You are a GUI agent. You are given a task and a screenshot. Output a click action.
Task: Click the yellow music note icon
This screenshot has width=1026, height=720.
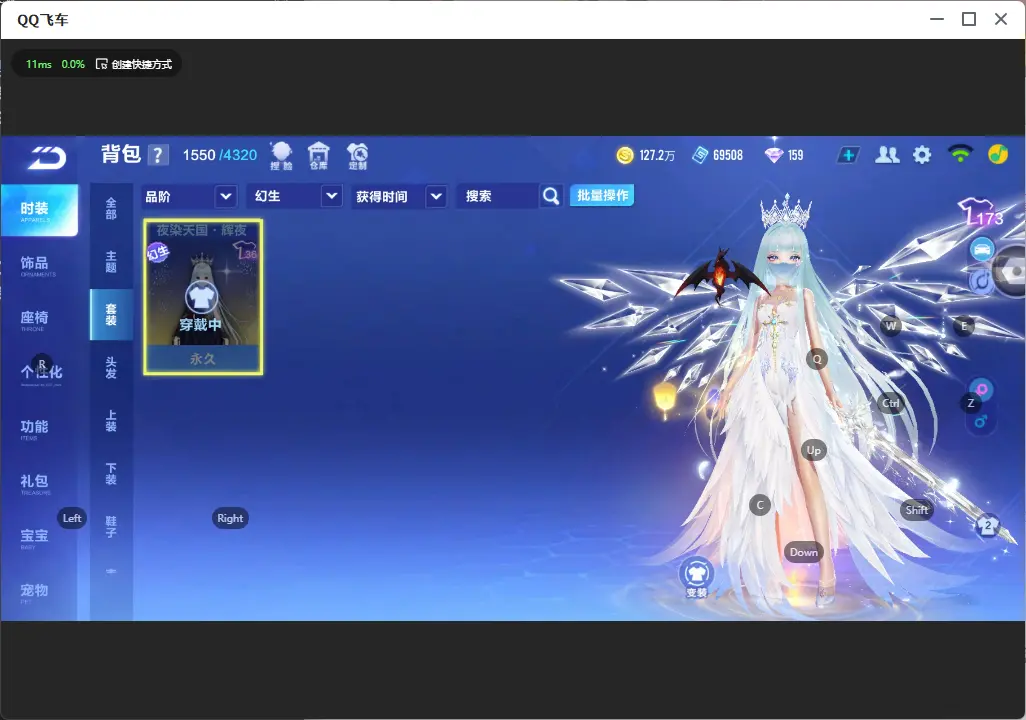[x=998, y=155]
